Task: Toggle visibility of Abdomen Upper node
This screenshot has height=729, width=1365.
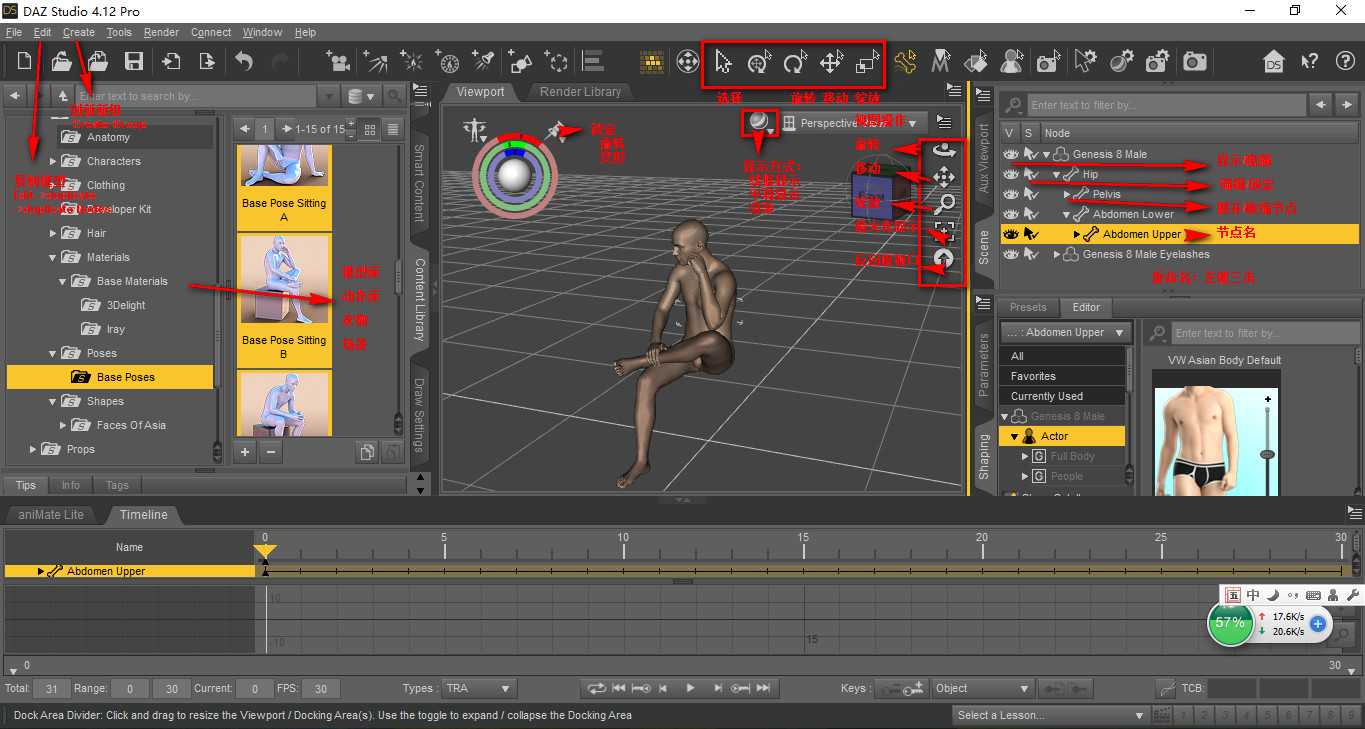Action: (x=1011, y=234)
